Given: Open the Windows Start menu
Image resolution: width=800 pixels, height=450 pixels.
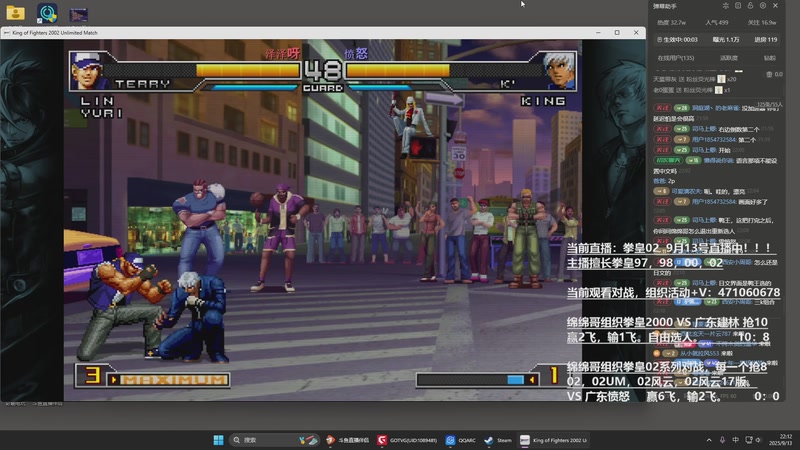Looking at the screenshot, I should [218, 440].
